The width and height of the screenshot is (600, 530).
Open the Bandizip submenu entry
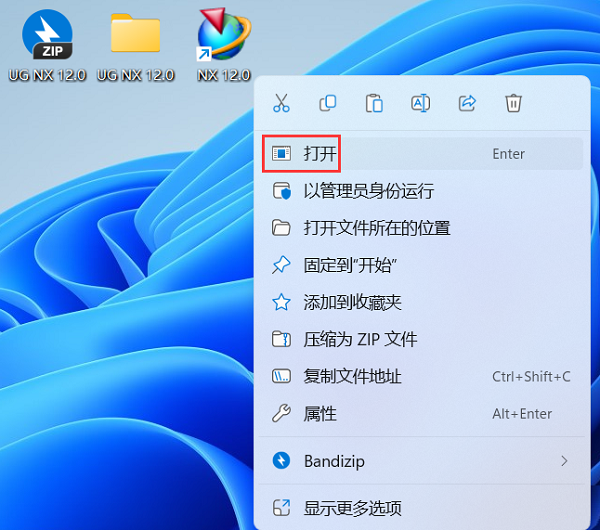[x=422, y=461]
